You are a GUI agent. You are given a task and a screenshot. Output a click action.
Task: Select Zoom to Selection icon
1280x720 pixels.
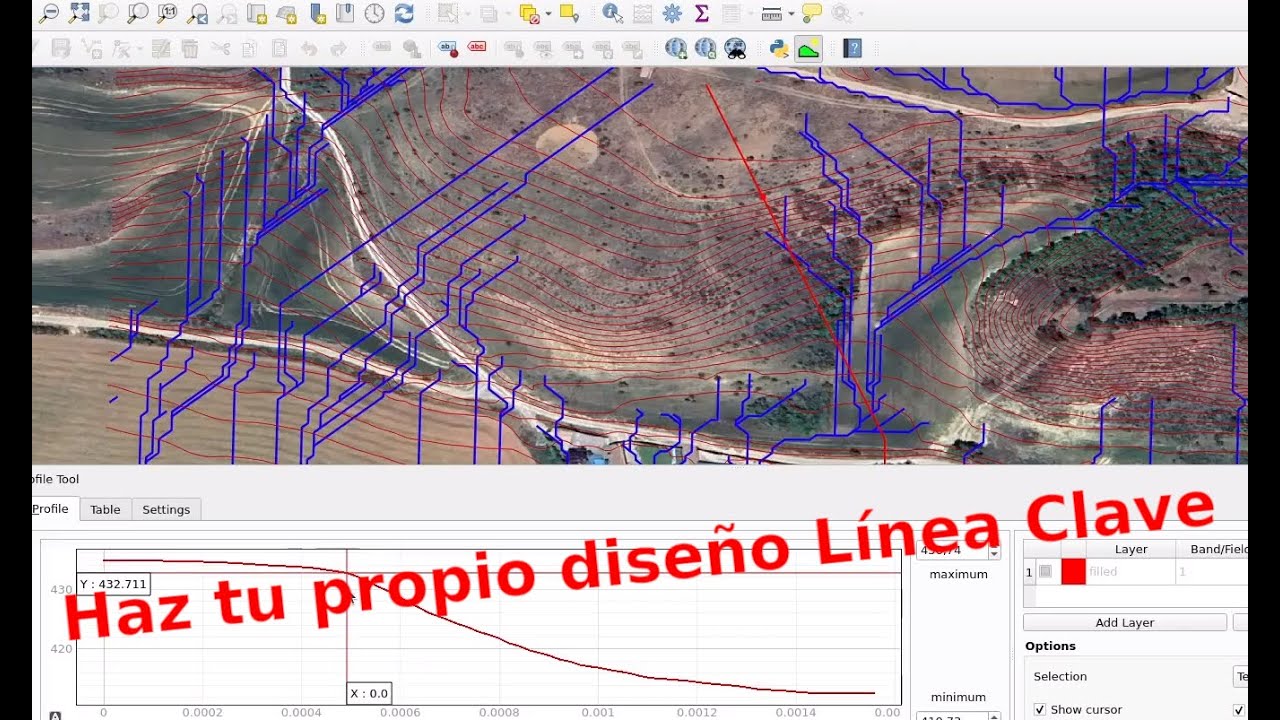(x=108, y=13)
